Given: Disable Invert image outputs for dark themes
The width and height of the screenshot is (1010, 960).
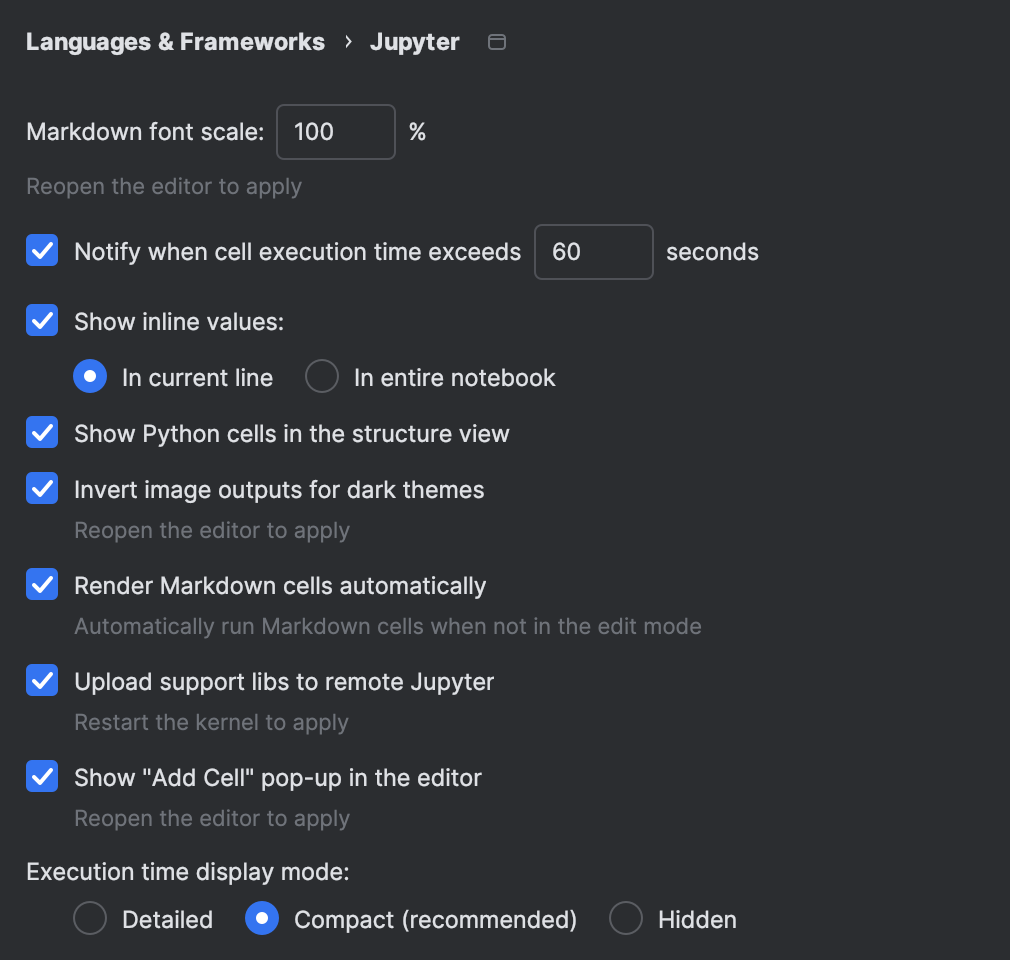Looking at the screenshot, I should coord(42,490).
